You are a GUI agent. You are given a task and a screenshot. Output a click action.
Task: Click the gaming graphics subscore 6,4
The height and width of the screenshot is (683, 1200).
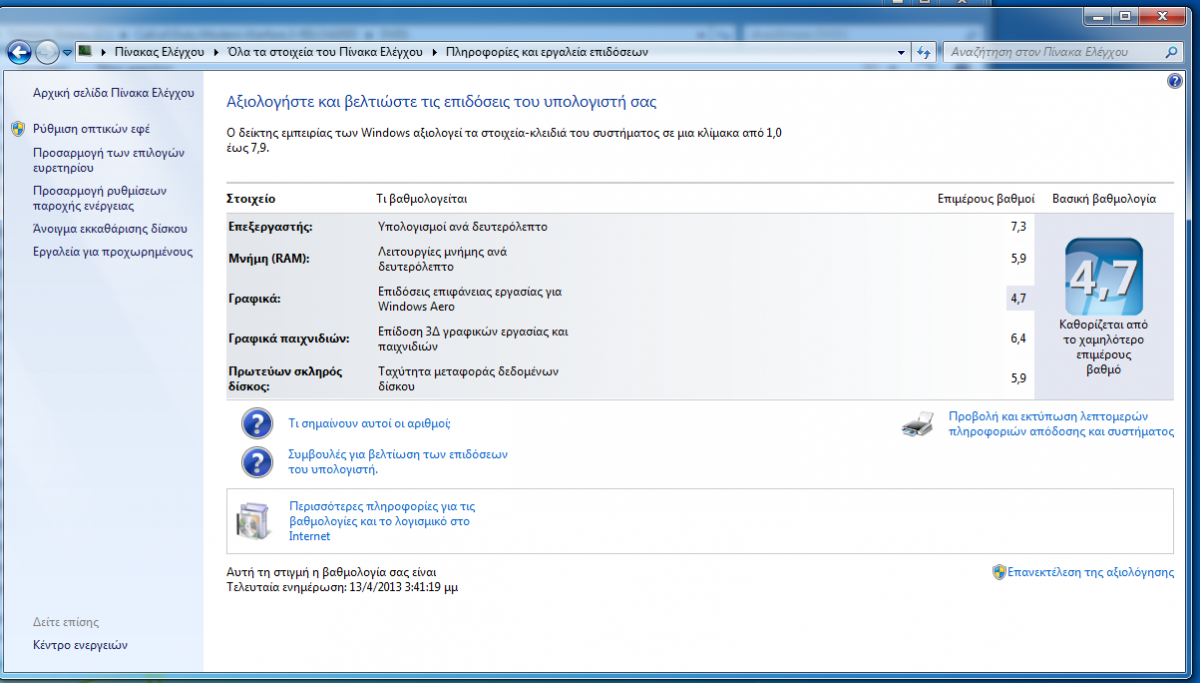[1018, 339]
